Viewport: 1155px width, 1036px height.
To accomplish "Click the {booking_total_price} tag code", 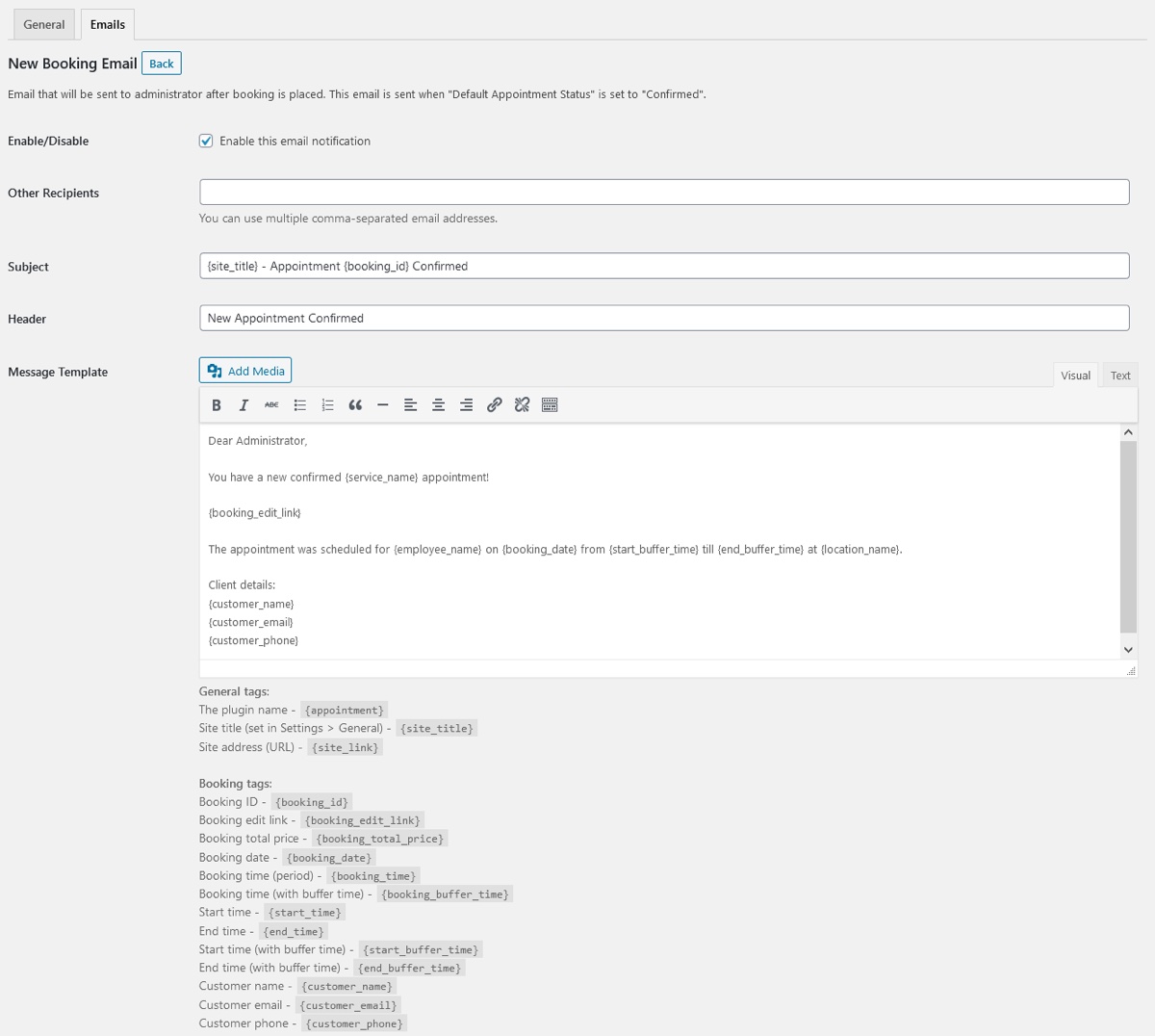I will (x=380, y=839).
